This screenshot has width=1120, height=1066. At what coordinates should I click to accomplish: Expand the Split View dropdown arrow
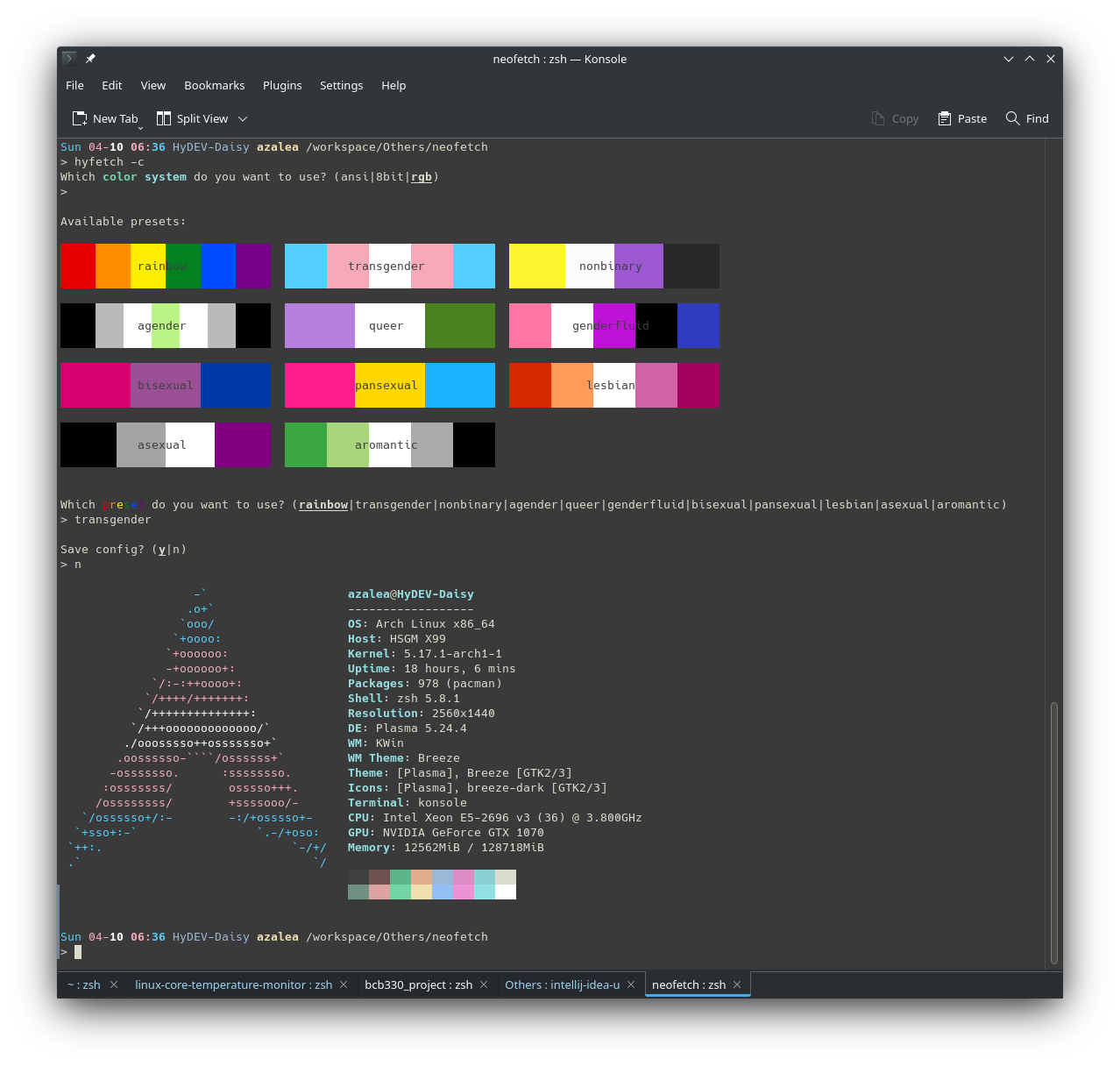click(x=243, y=118)
